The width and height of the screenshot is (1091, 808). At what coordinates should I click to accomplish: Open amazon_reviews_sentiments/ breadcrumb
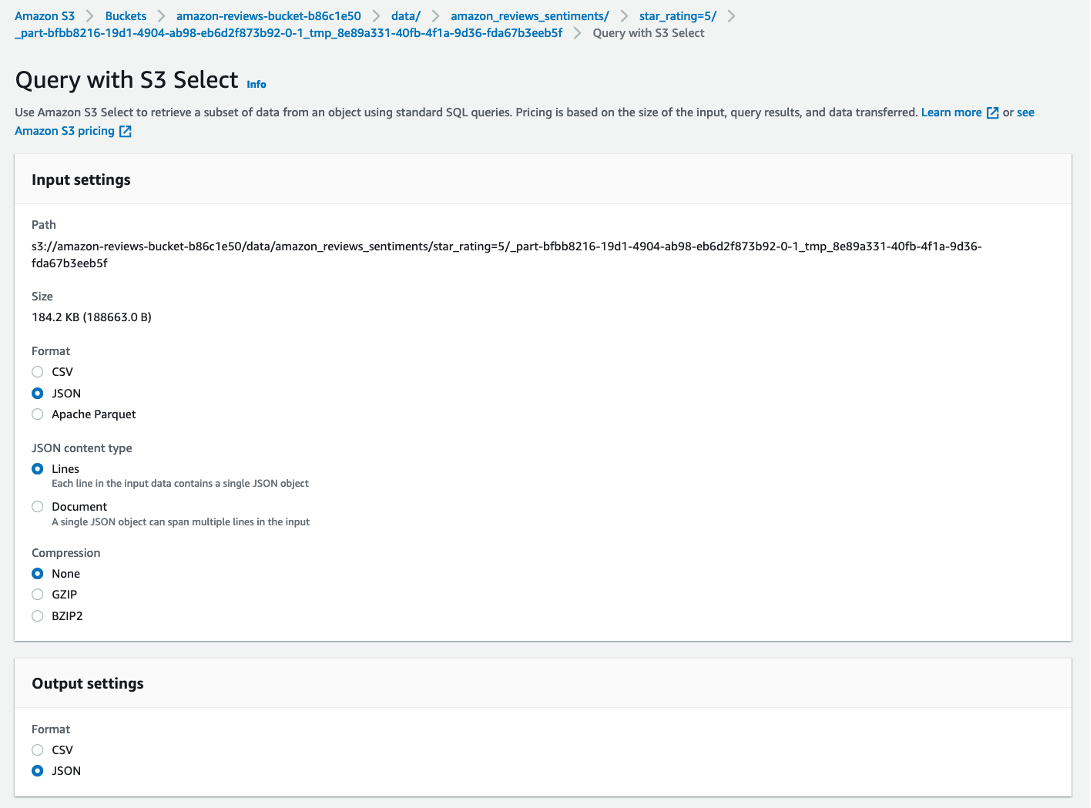(x=529, y=16)
